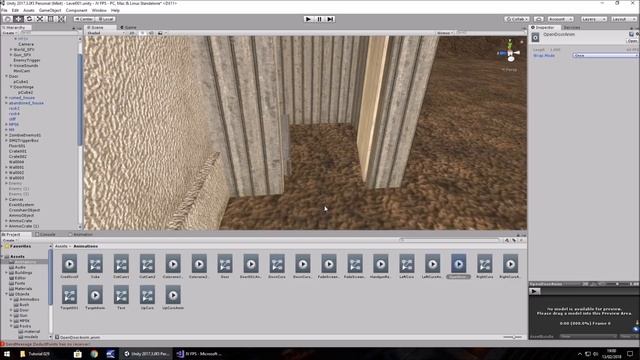Open Chrome from the taskbar

(94, 354)
